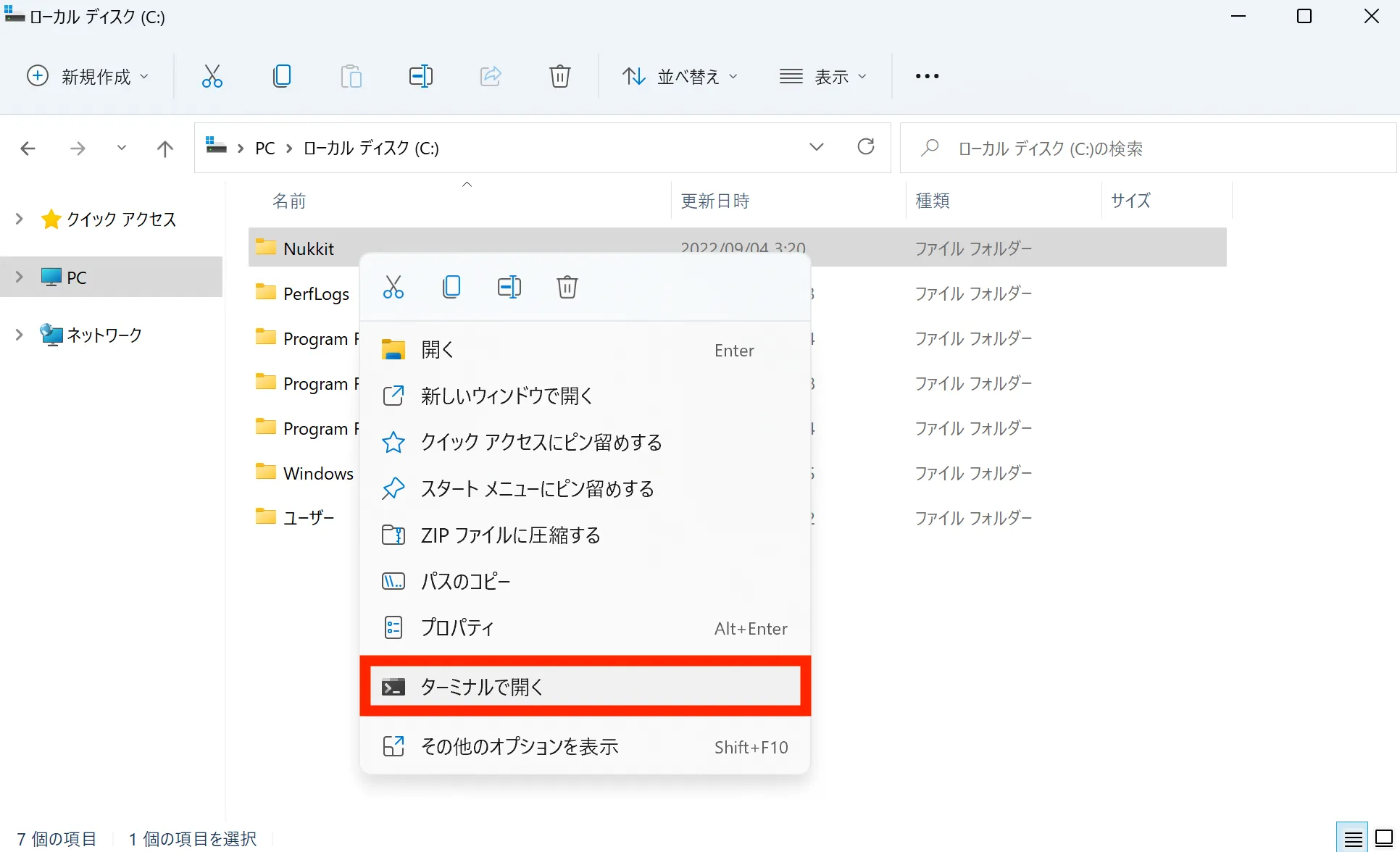Viewport: 1400px width, 852px height.
Task: Choose ターミナルで開く from the context menu
Action: tap(585, 686)
